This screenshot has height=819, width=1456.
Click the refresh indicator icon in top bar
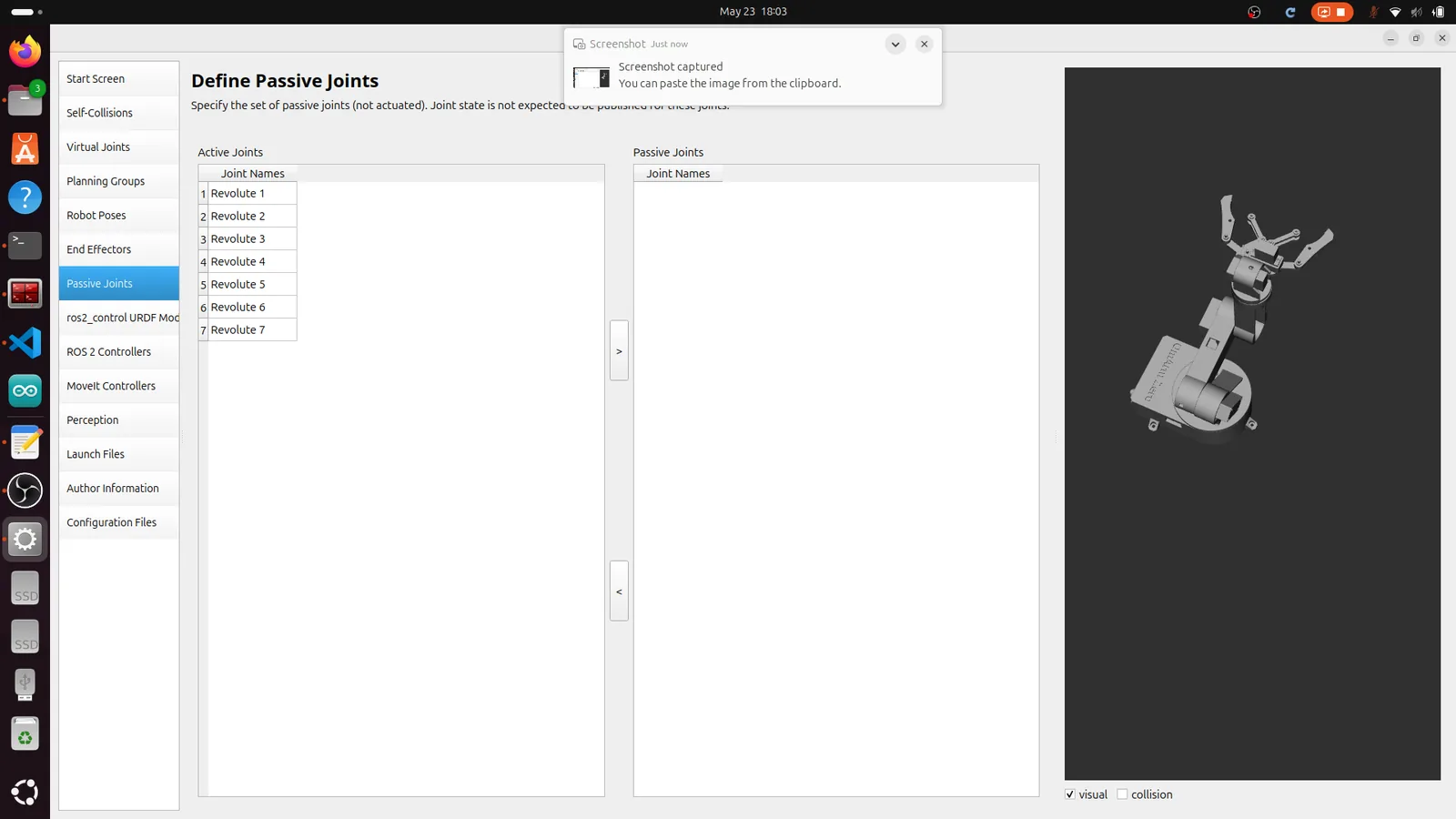pos(1289,12)
